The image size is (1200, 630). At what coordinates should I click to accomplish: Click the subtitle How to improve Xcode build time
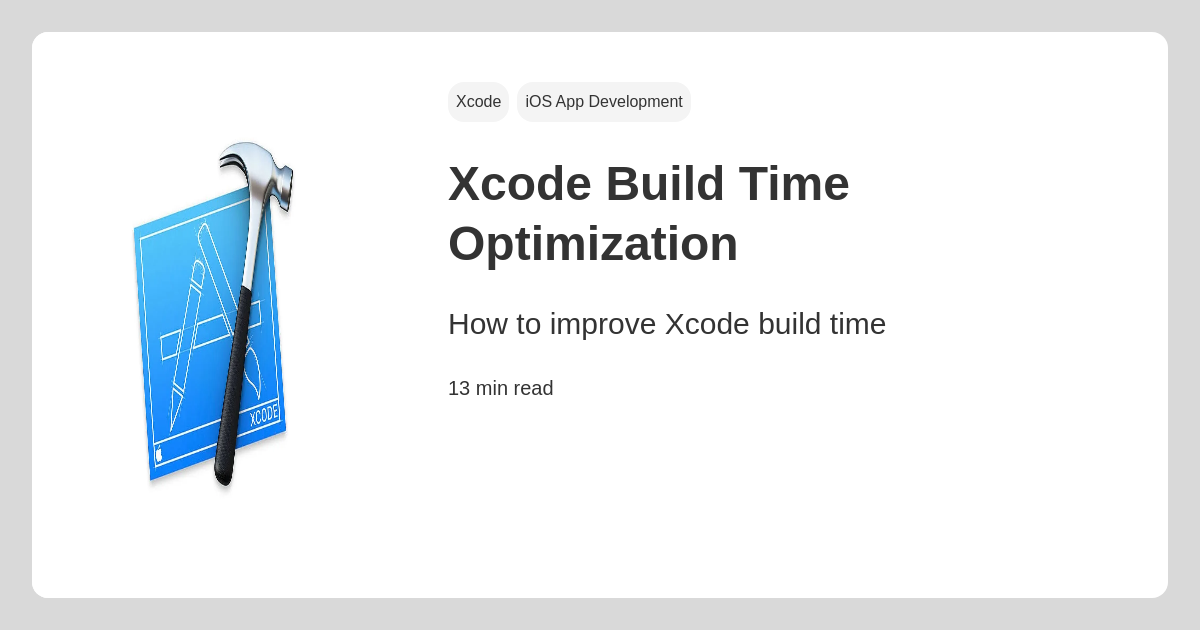(667, 324)
